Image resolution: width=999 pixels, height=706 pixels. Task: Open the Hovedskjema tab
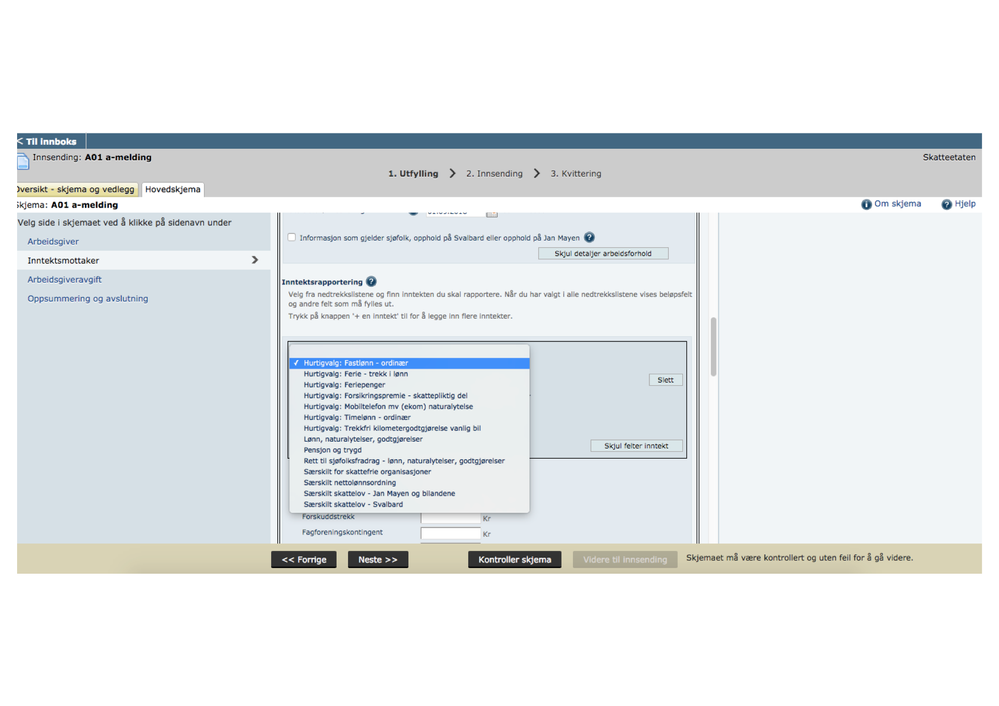173,189
